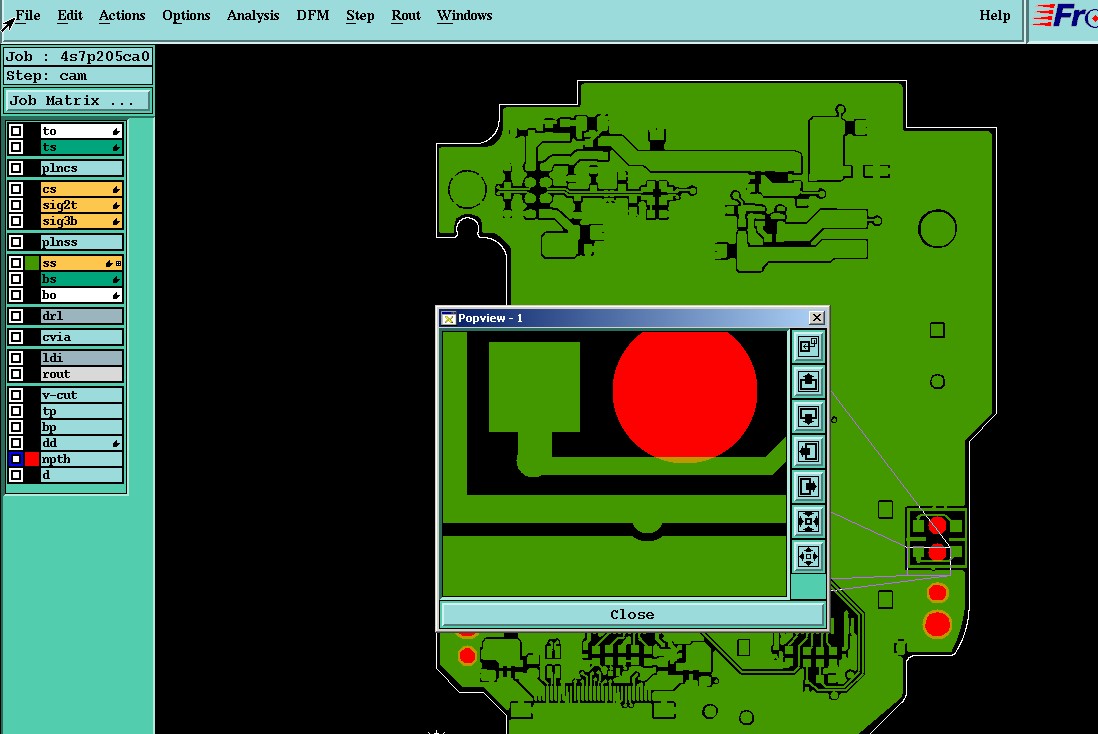Toggle the display checkbox for layer 'ss'
Viewport: 1098px width, 734px height.
pyautogui.click(x=16, y=263)
